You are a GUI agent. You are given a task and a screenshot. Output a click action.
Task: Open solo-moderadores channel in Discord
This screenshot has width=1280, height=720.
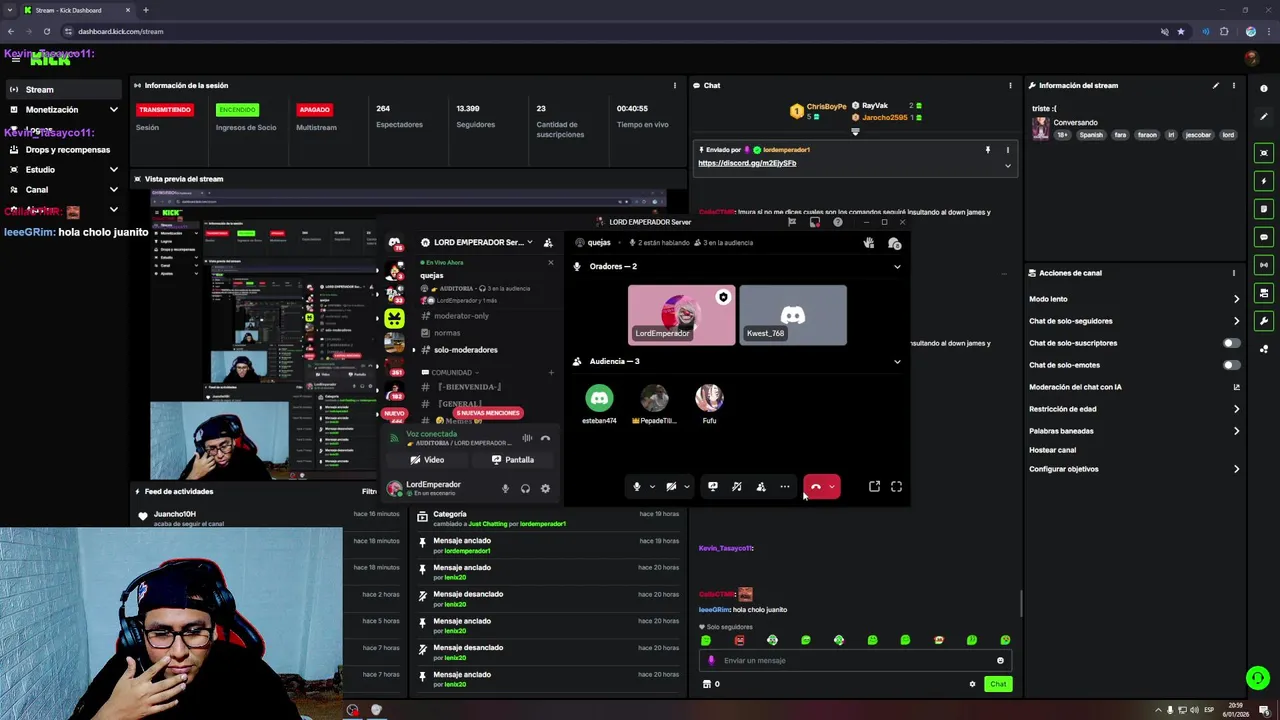[x=465, y=350]
